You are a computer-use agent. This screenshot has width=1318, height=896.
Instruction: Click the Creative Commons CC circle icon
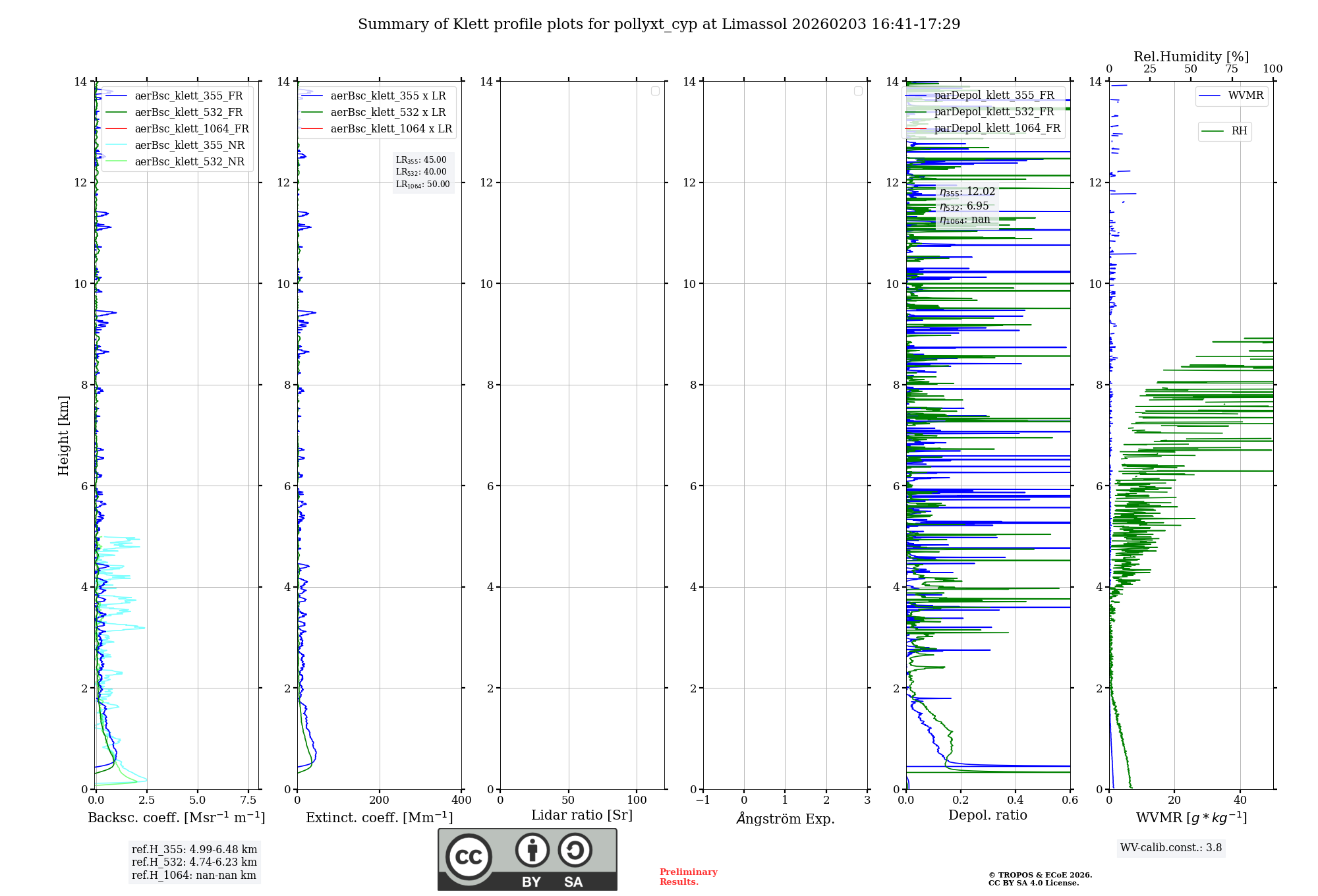(x=469, y=857)
